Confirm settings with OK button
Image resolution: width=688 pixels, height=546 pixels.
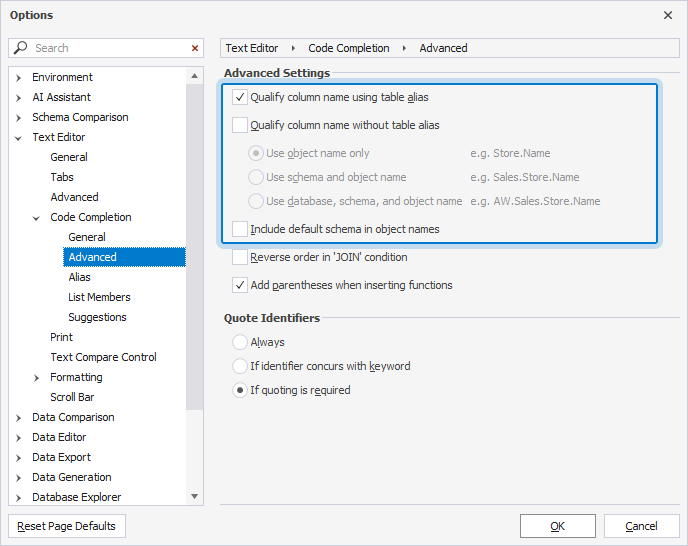tap(558, 526)
